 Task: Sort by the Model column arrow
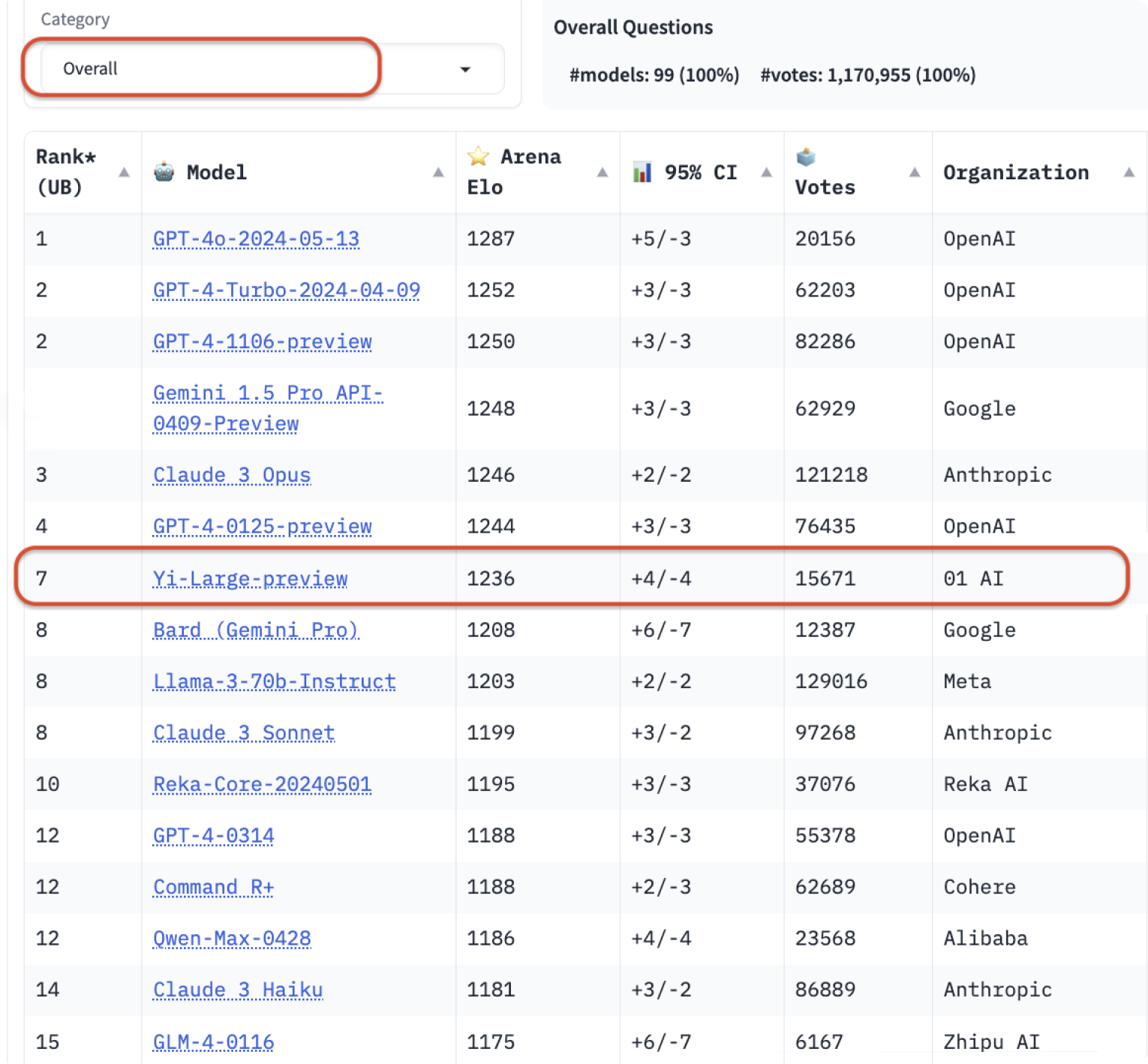click(x=439, y=173)
